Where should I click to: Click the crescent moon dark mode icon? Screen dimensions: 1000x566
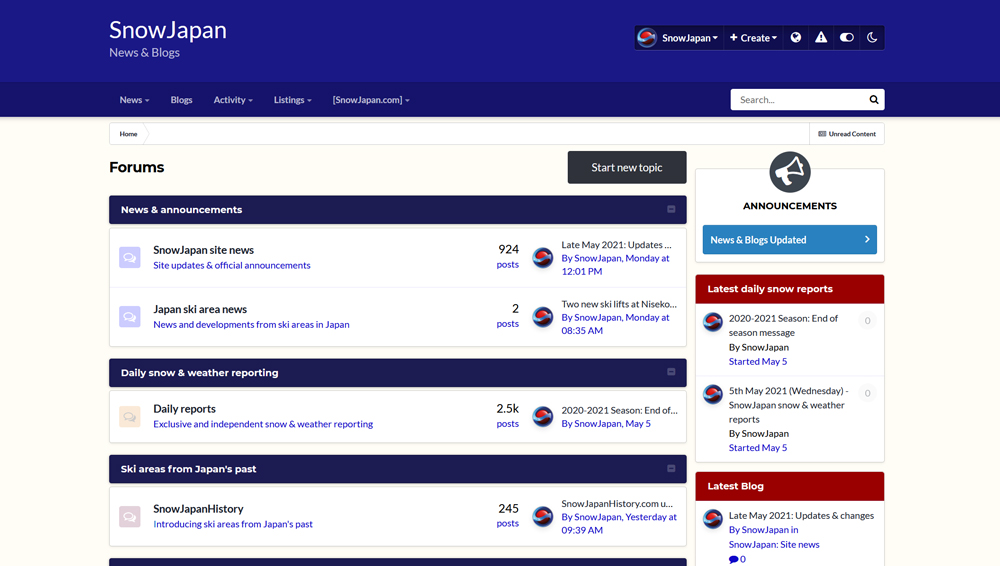click(872, 38)
